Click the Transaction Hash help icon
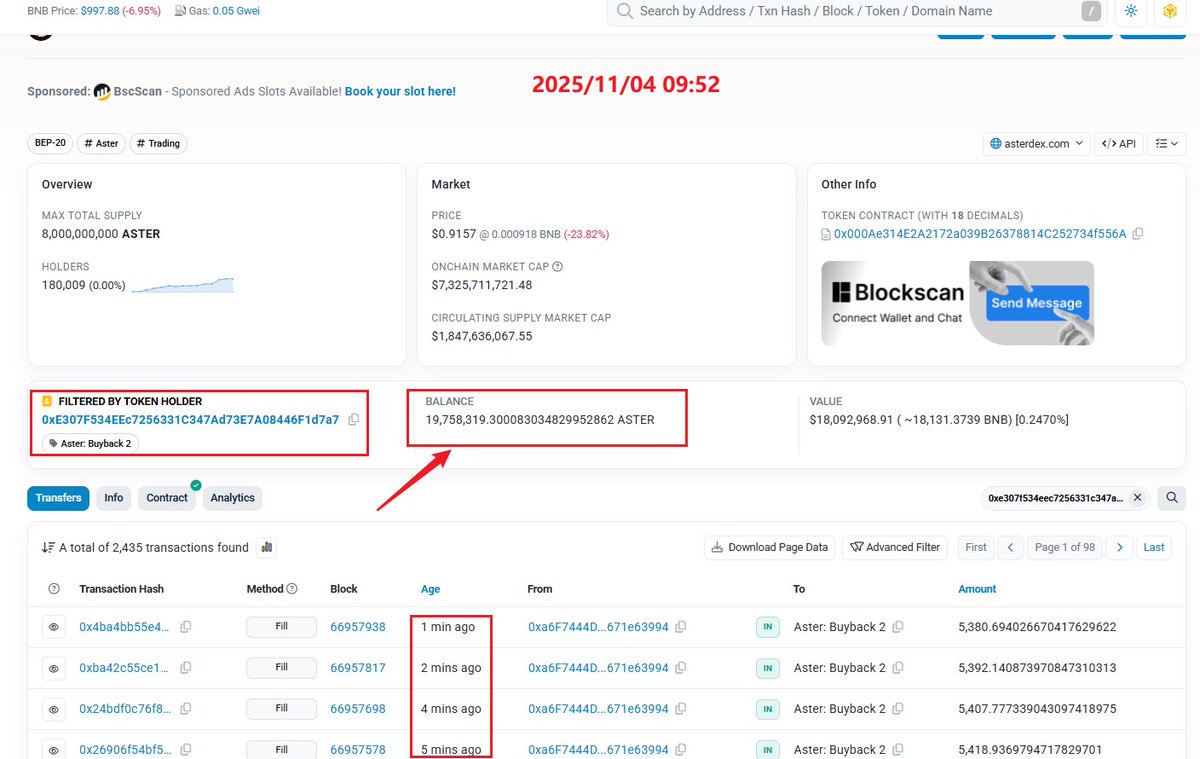This screenshot has width=1200, height=759. click(x=54, y=589)
